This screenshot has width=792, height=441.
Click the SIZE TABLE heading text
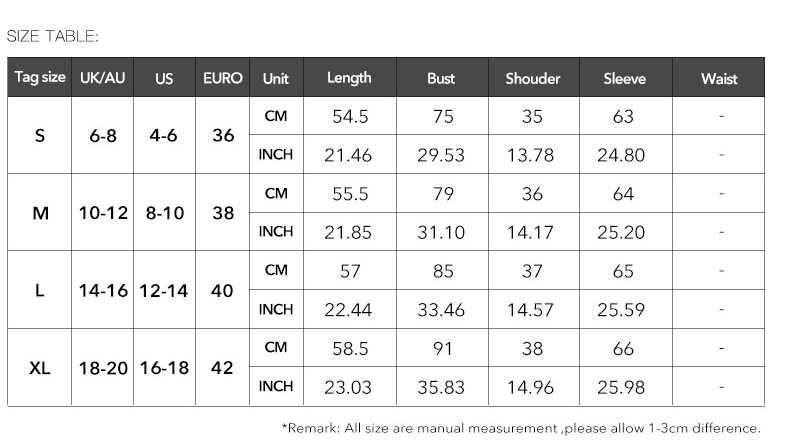click(53, 37)
